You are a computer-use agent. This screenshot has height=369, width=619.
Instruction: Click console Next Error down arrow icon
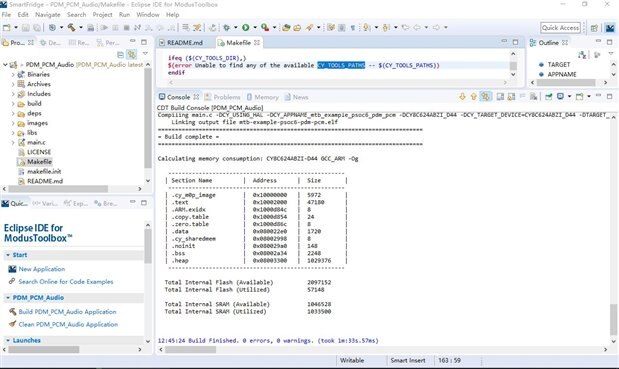[462, 97]
